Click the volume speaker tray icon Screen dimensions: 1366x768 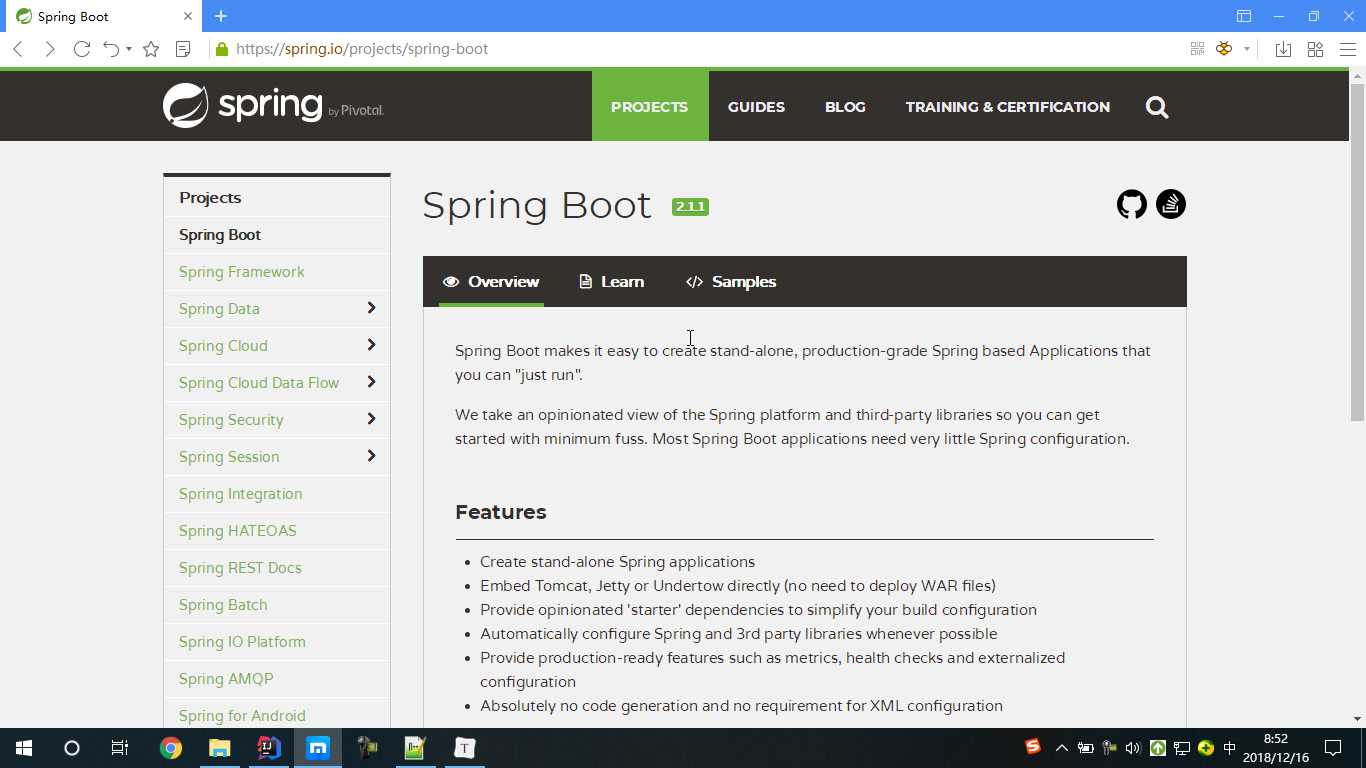pos(1133,748)
